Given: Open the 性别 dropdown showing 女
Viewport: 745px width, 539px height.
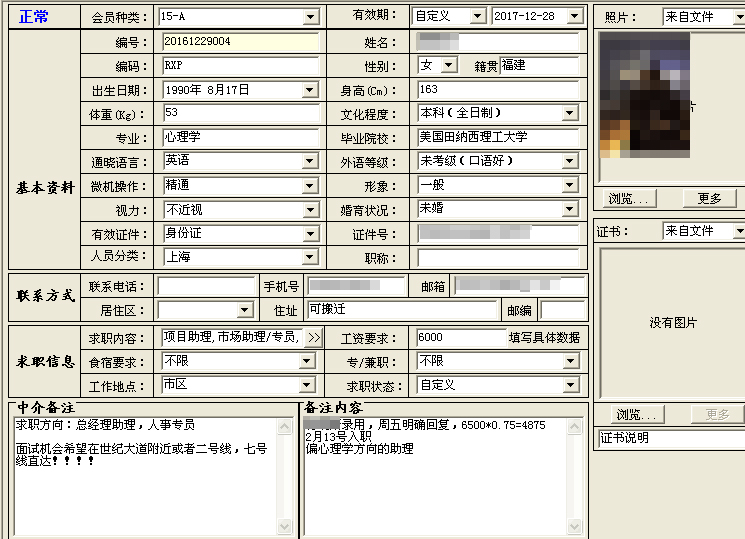Looking at the screenshot, I should tap(449, 65).
